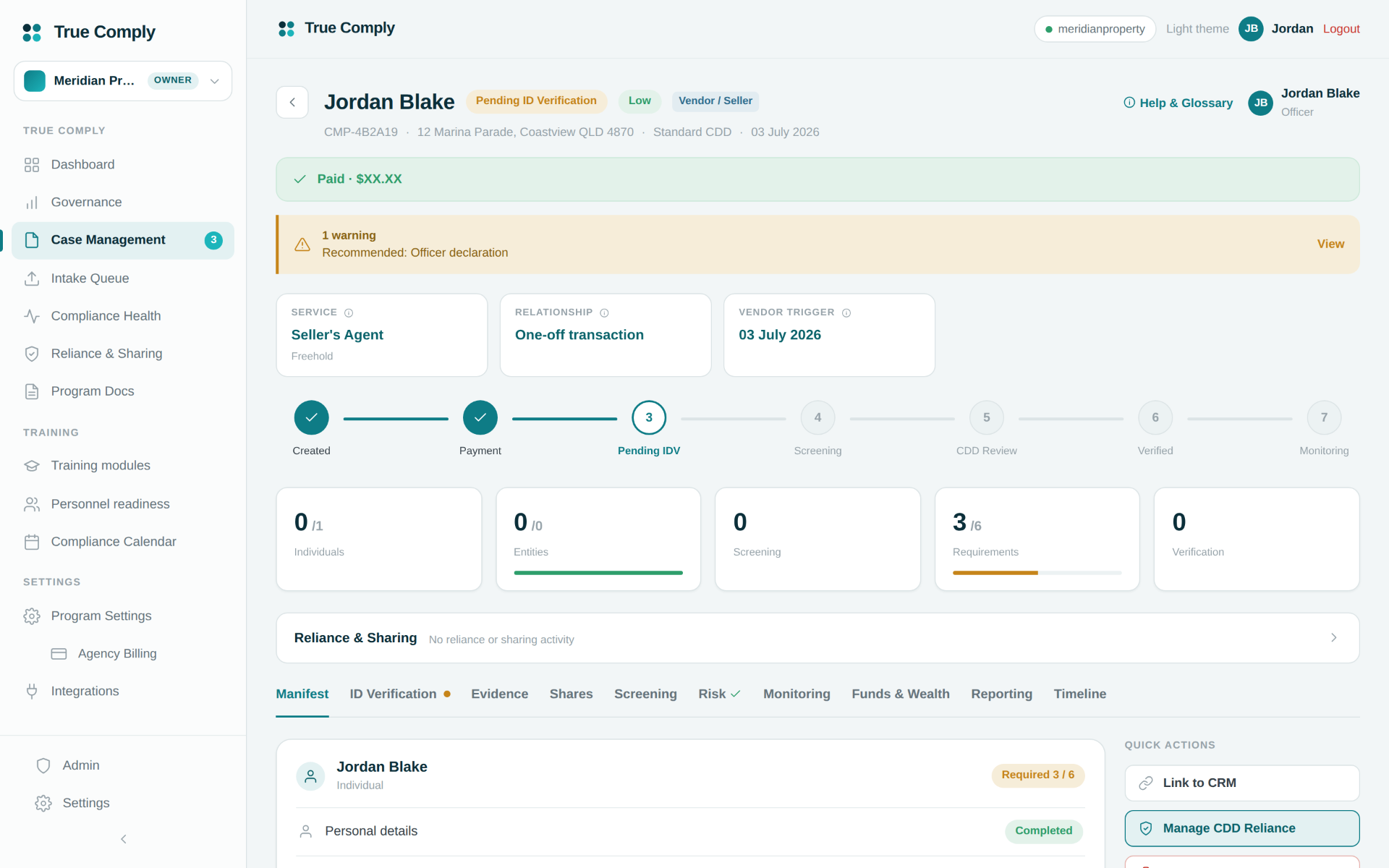
Task: Open Compliance Health in sidebar
Action: coord(123,316)
